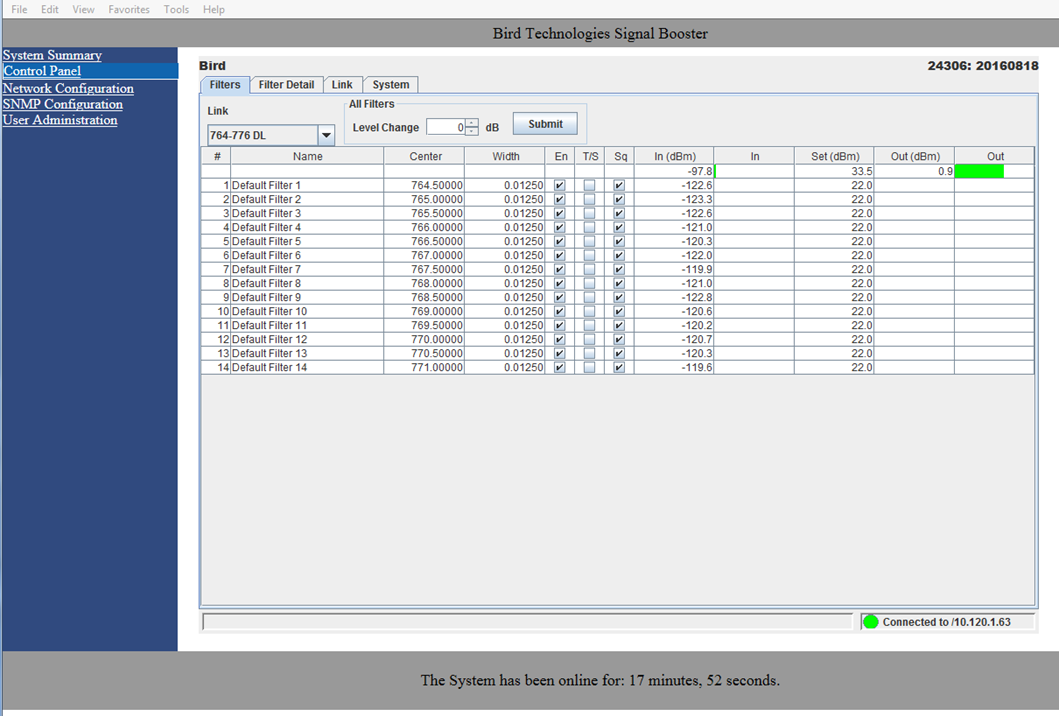The width and height of the screenshot is (1059, 716).
Task: Toggle Sq checkbox for Default Filter 12
Action: pyautogui.click(x=619, y=340)
